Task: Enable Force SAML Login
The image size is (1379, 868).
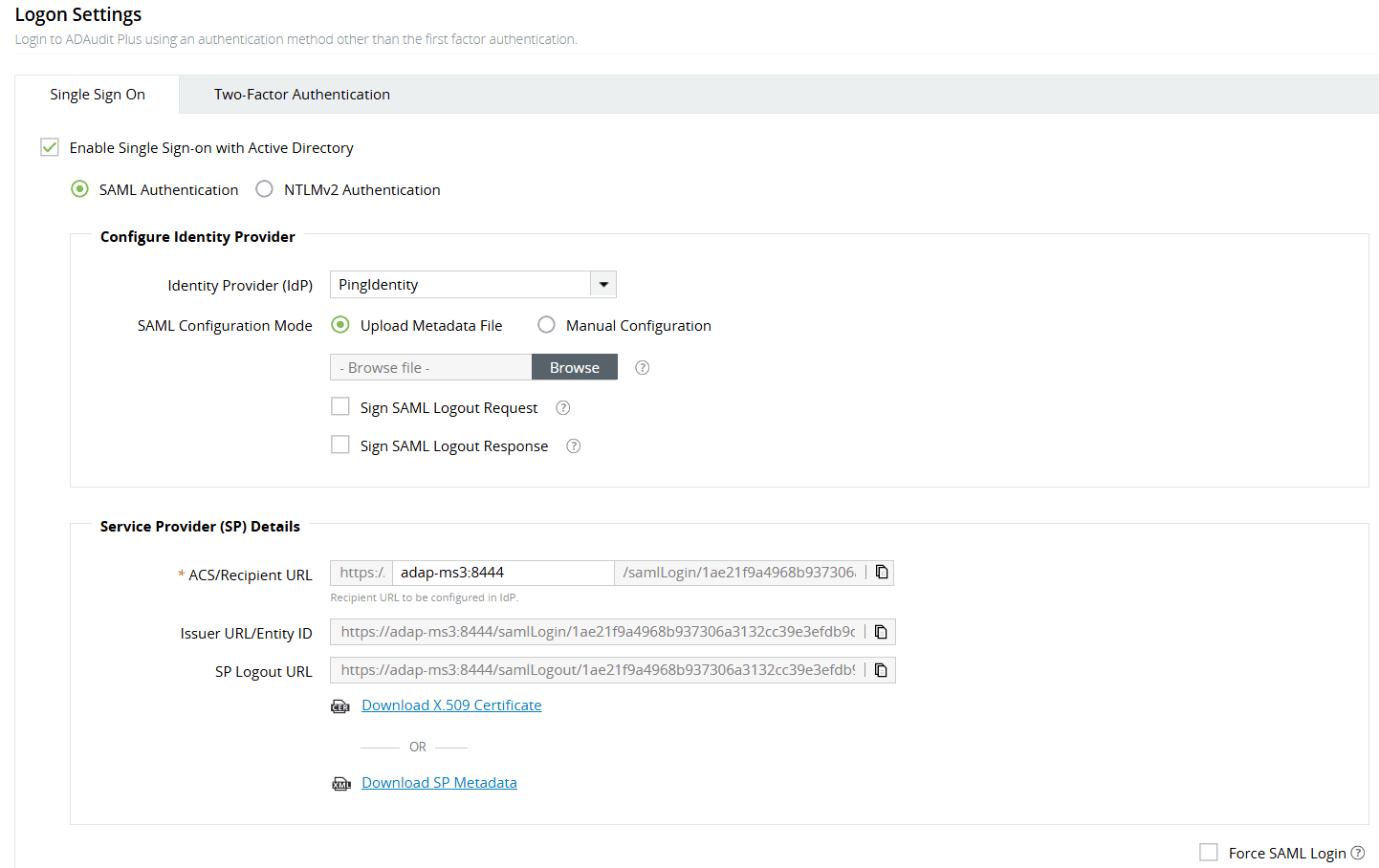Action: click(1209, 852)
